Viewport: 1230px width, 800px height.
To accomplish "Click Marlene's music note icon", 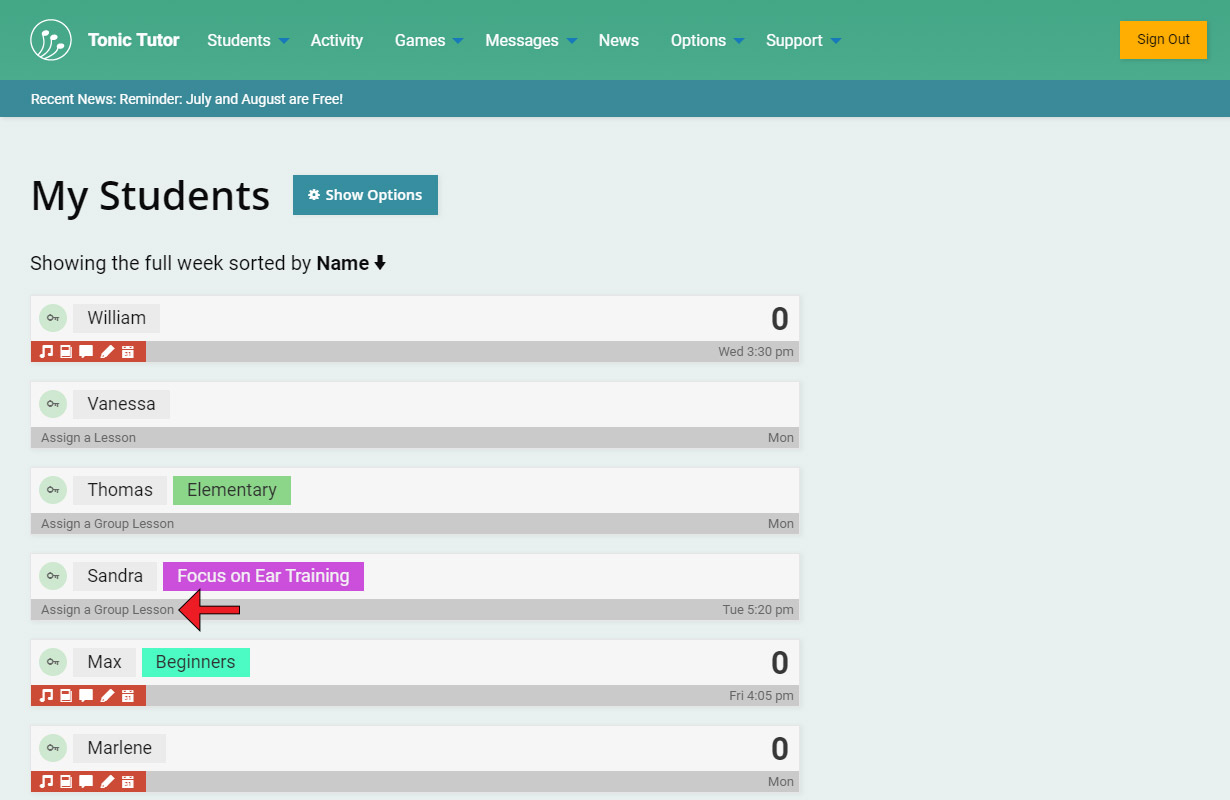I will click(46, 782).
